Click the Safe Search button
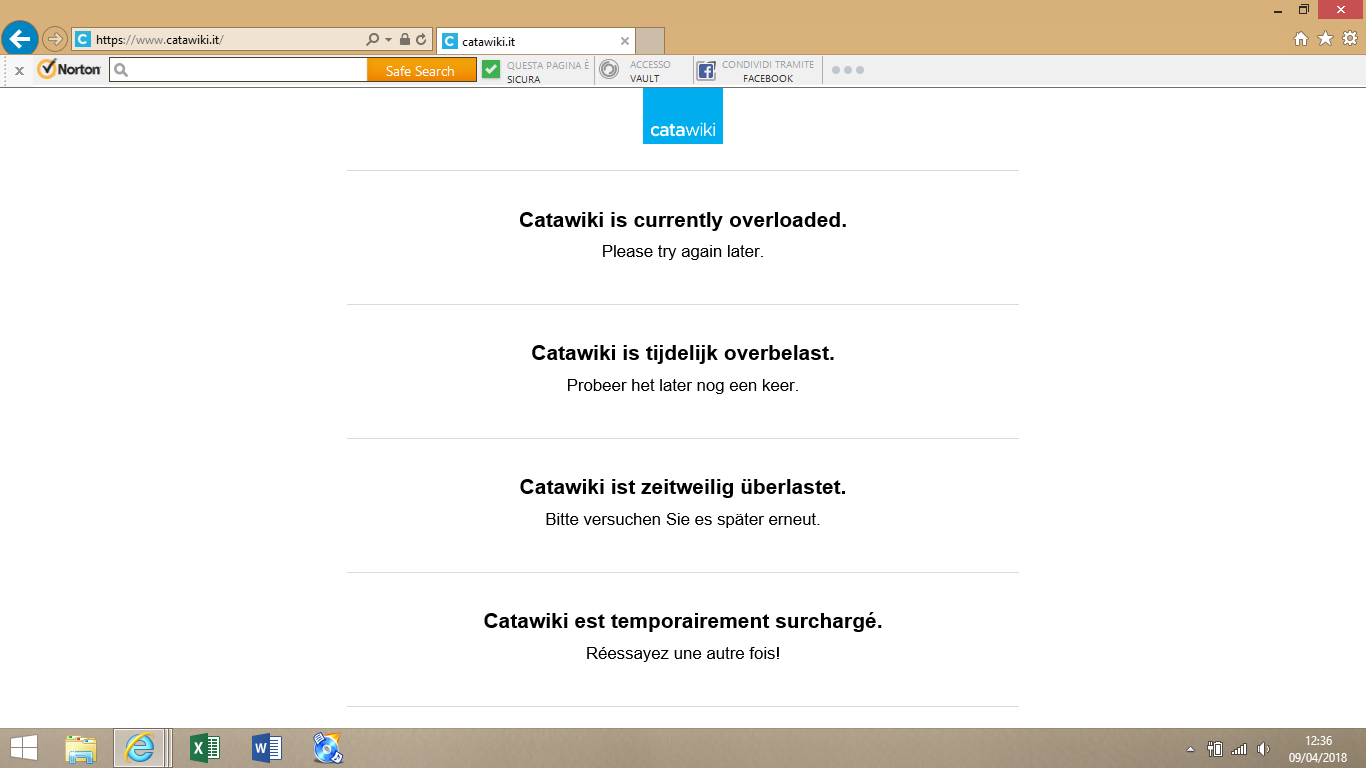1366x768 pixels. 421,70
